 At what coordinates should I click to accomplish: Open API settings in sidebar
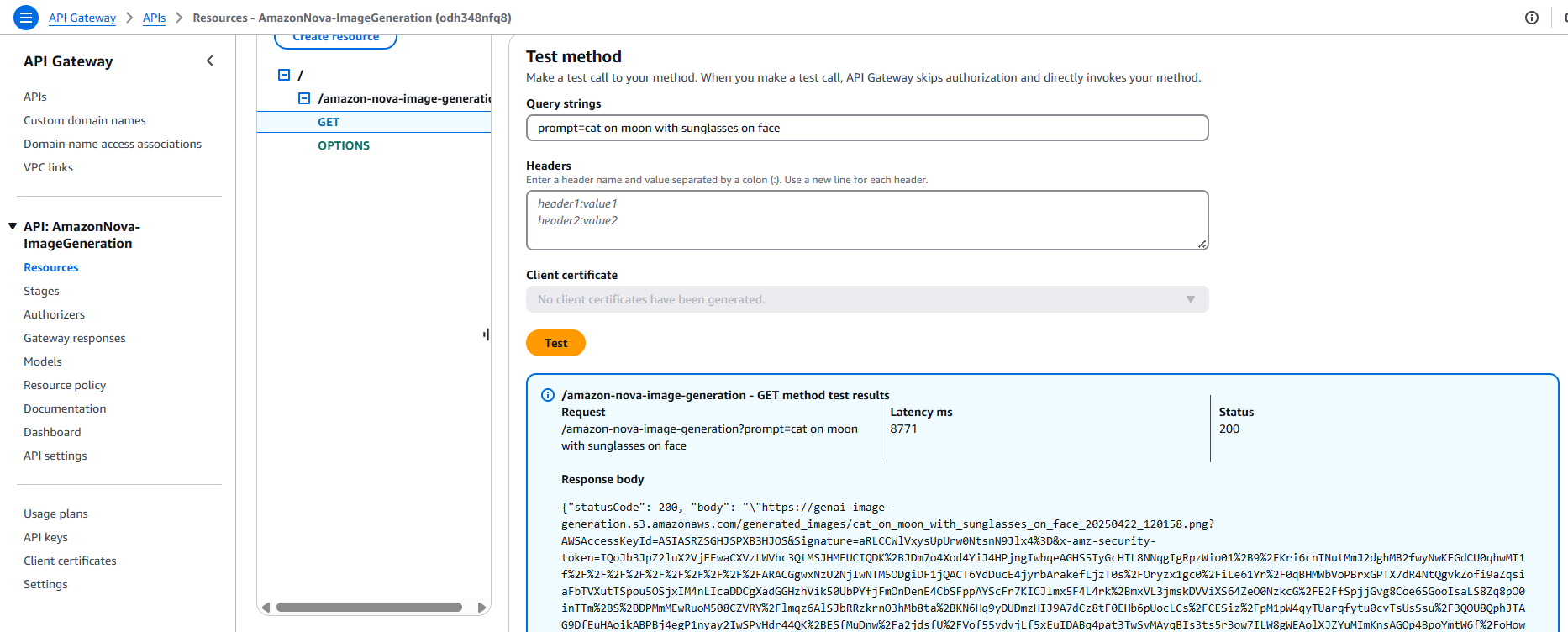point(55,456)
